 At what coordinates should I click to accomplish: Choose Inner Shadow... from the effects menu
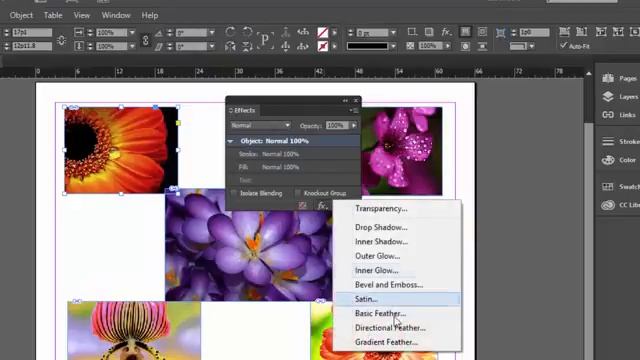[x=381, y=242]
